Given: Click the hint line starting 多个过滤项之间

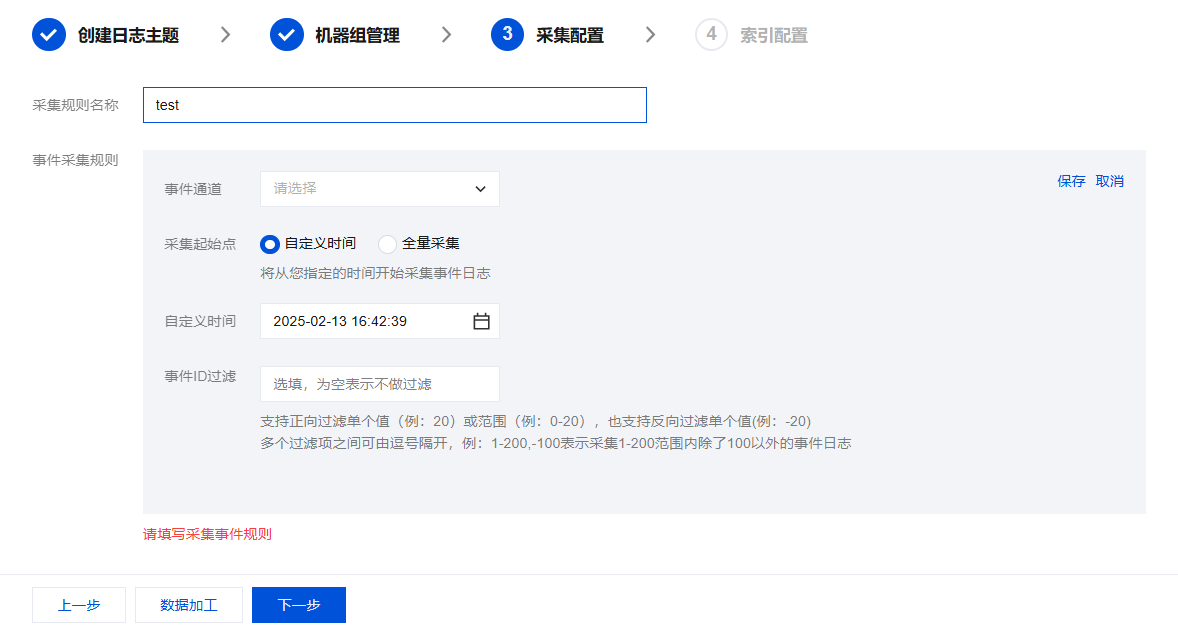Looking at the screenshot, I should (x=555, y=443).
